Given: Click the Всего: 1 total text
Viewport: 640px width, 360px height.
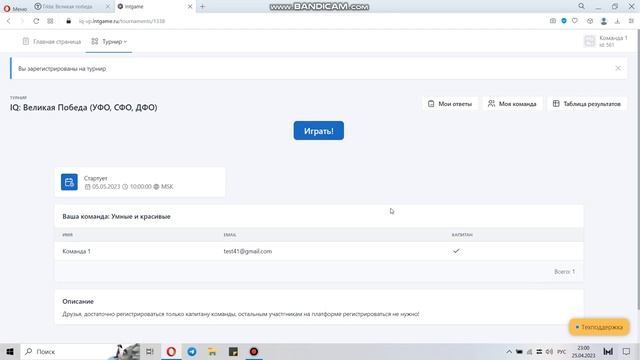Looking at the screenshot, I should tap(564, 271).
